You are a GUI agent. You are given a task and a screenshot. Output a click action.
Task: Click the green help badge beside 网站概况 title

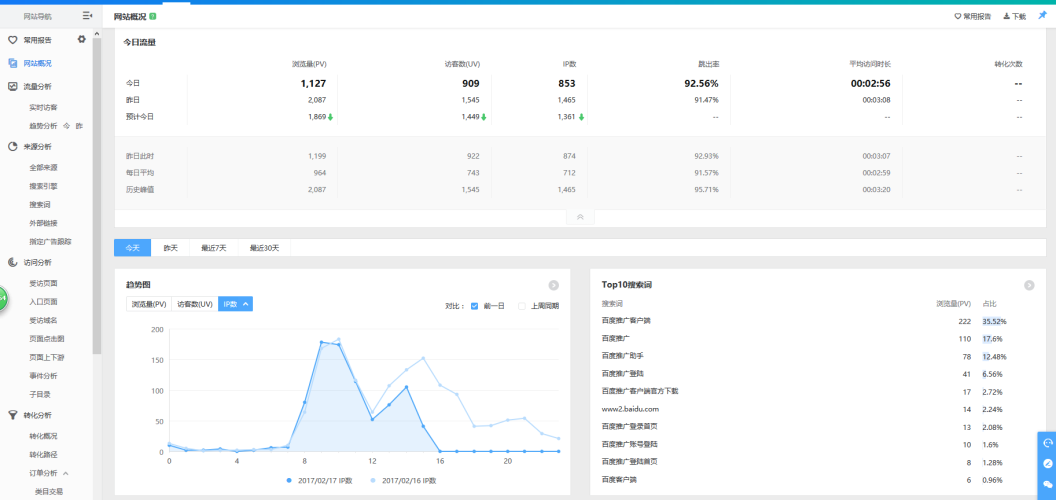pyautogui.click(x=152, y=15)
